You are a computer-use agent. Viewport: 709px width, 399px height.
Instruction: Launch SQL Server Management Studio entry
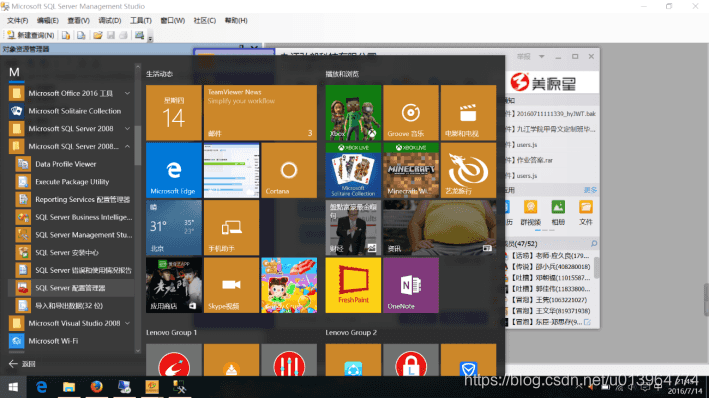(x=74, y=235)
